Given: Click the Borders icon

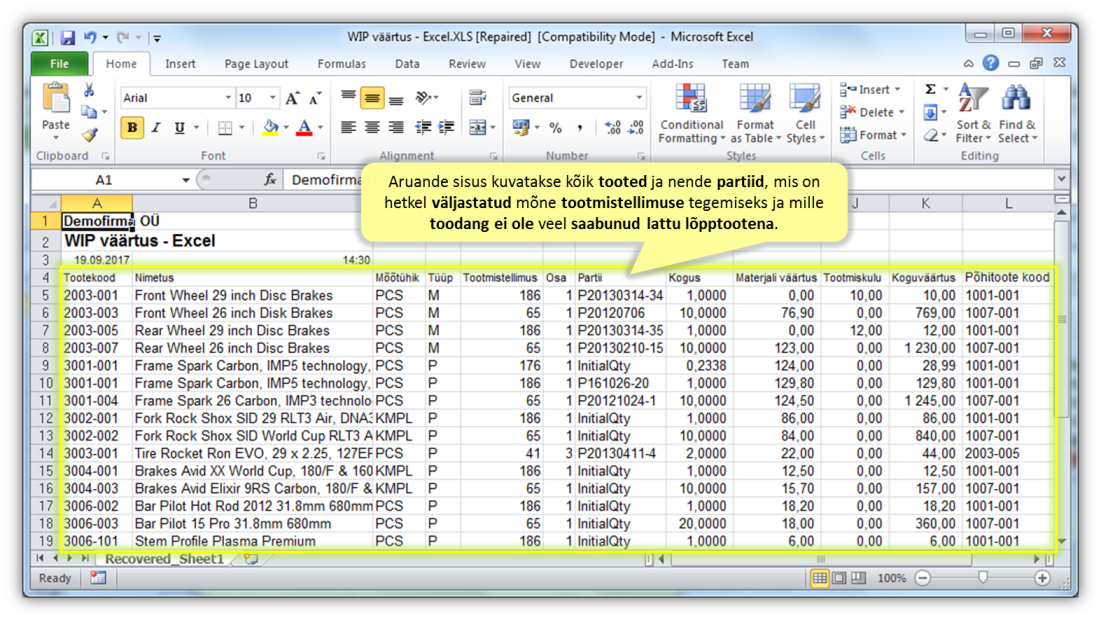Looking at the screenshot, I should 225,128.
